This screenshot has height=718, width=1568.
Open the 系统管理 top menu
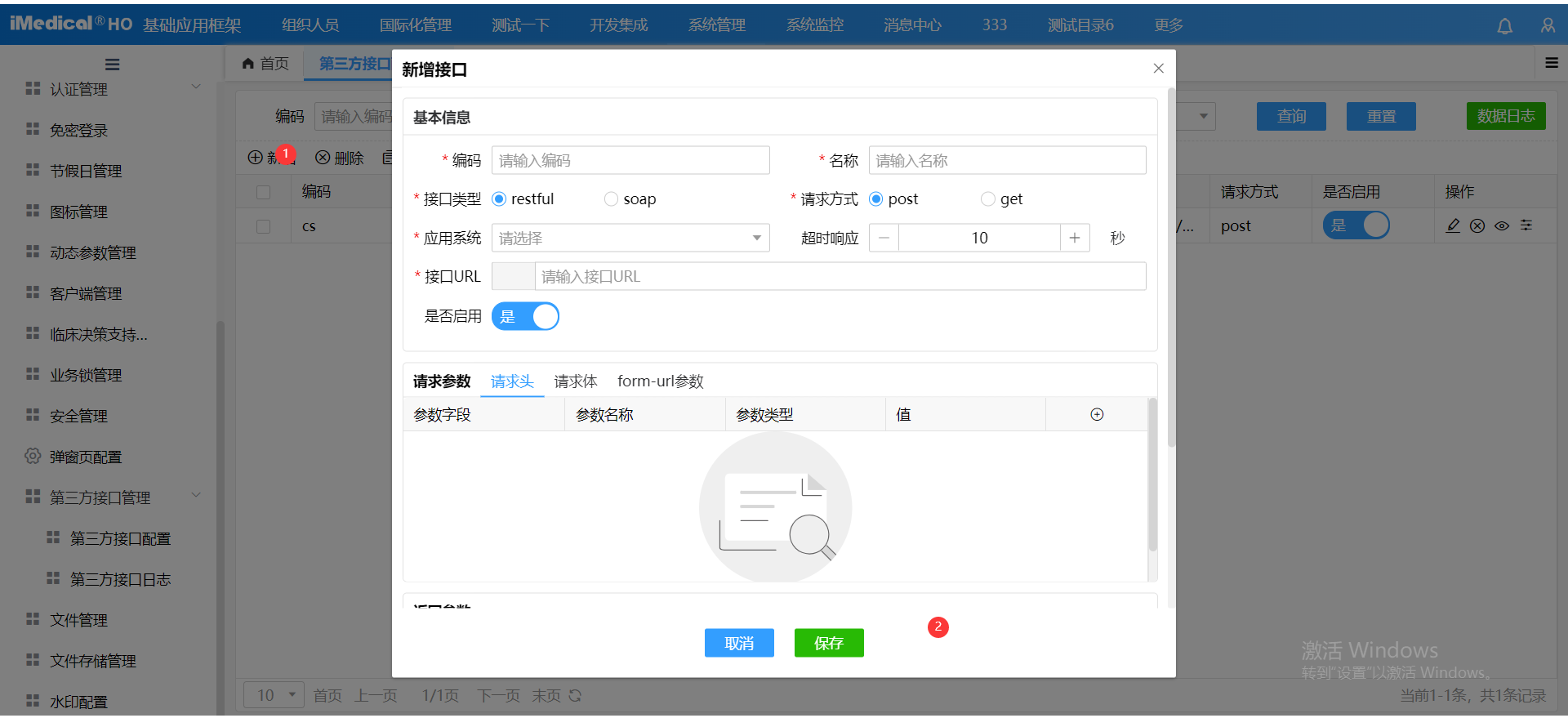pos(717,25)
